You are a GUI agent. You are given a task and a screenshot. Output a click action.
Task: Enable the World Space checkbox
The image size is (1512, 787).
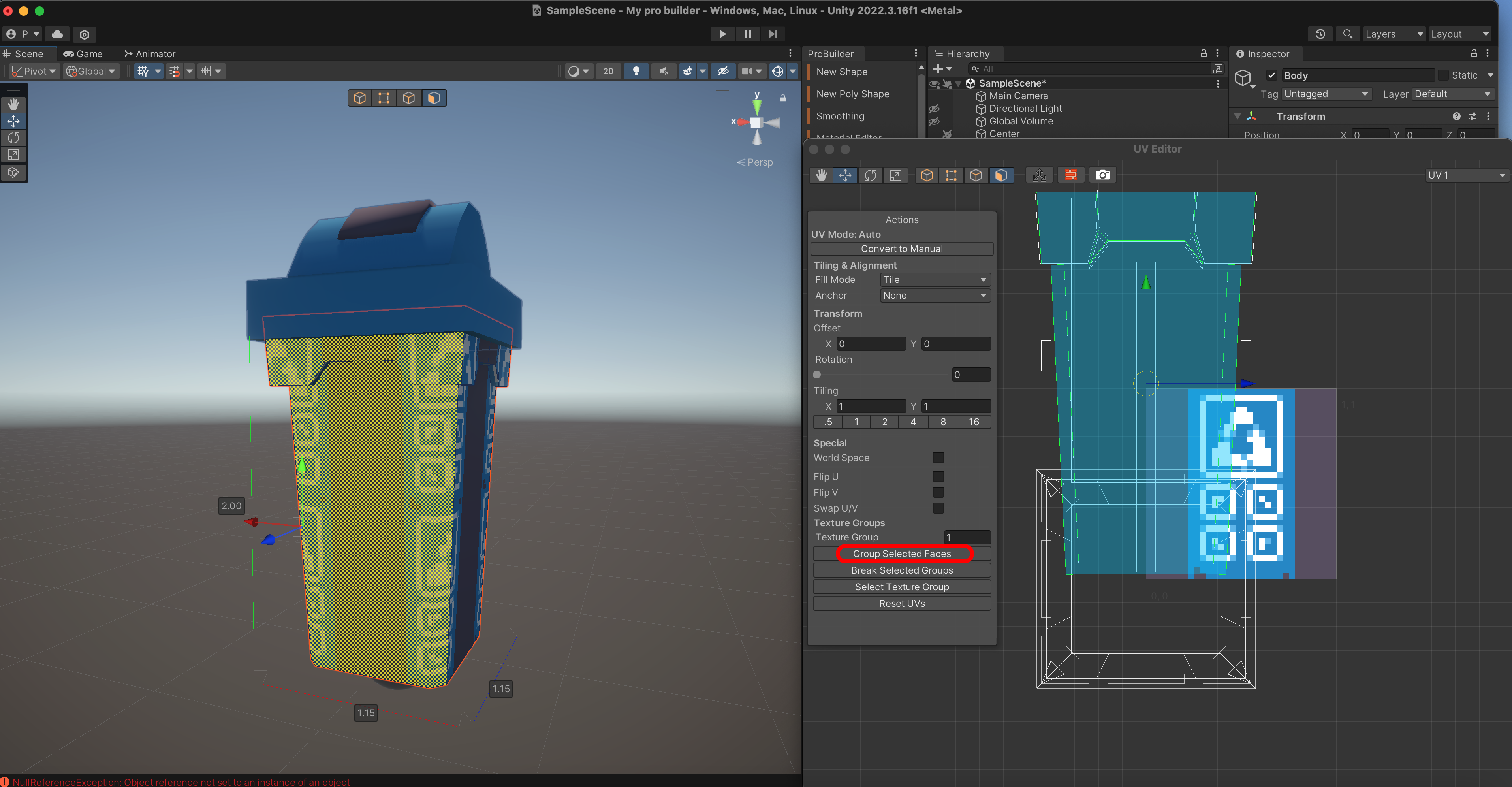pyautogui.click(x=938, y=458)
